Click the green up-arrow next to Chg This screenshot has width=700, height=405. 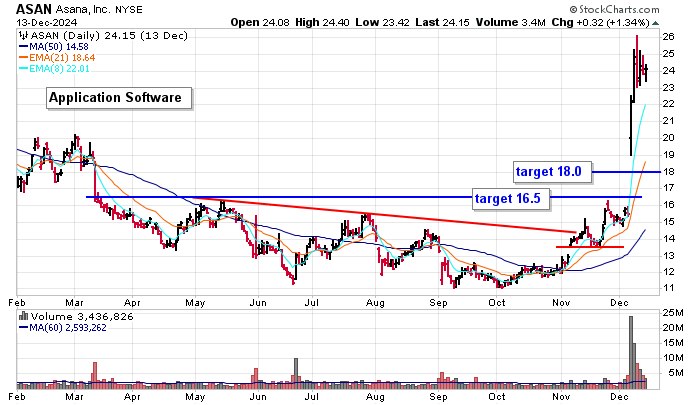point(655,23)
